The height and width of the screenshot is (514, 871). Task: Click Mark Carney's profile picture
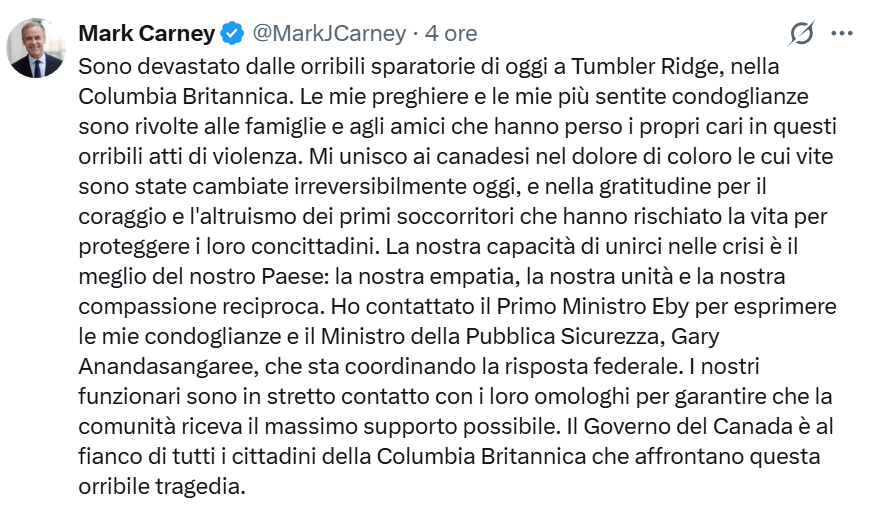tap(36, 46)
